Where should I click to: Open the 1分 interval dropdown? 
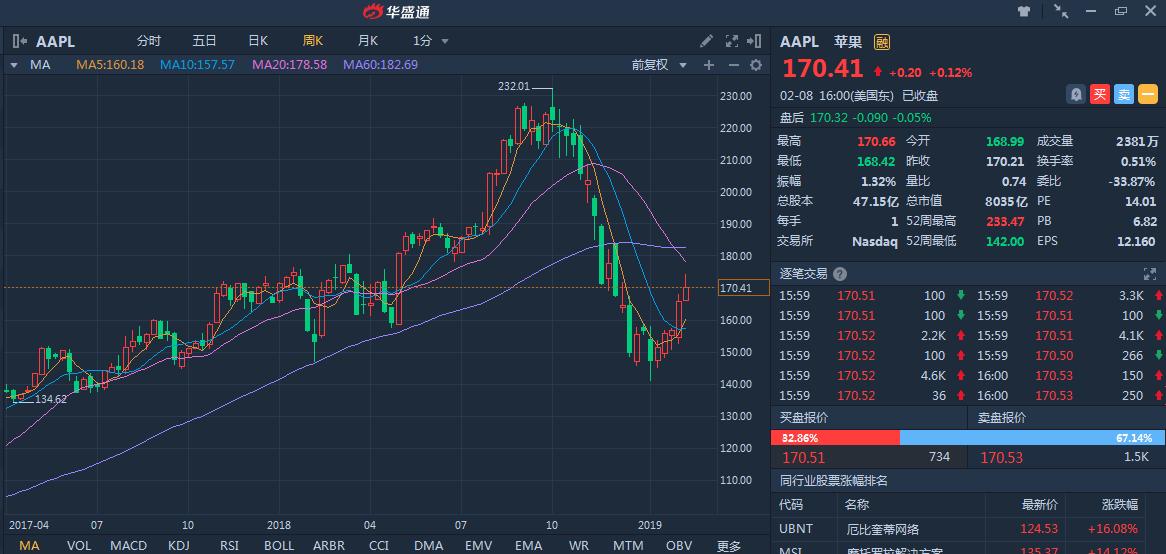[431, 41]
